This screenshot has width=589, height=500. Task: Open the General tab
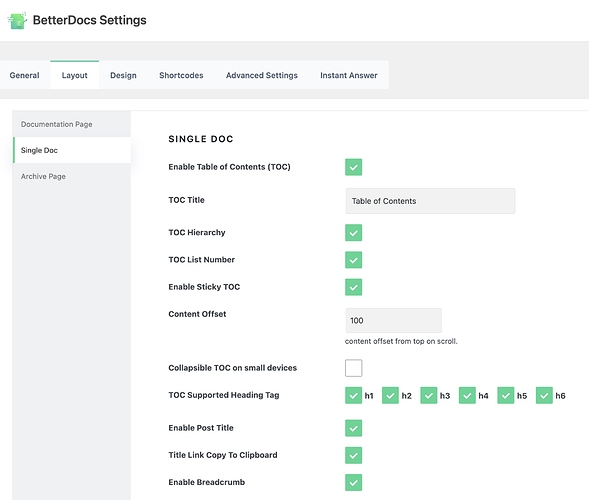coord(24,75)
